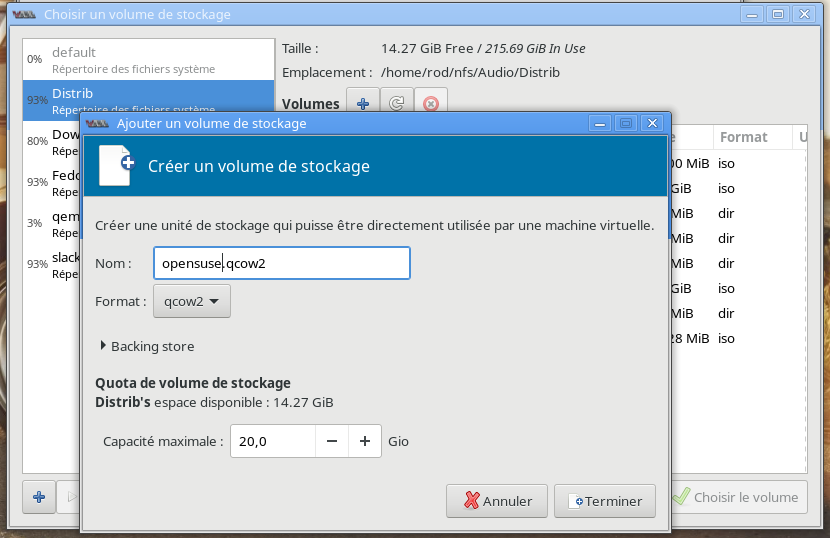Image resolution: width=830 pixels, height=538 pixels.
Task: Click the delete volume icon
Action: click(430, 103)
